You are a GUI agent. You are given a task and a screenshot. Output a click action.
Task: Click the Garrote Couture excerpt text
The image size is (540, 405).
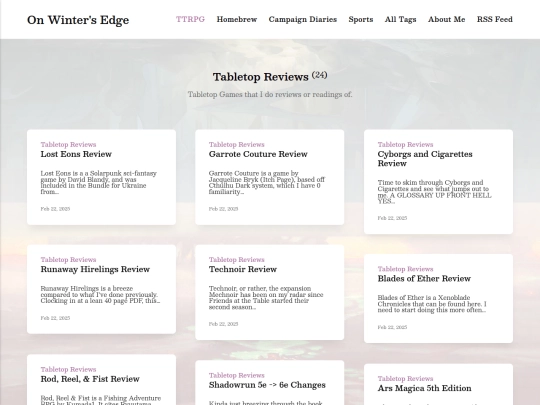267,183
